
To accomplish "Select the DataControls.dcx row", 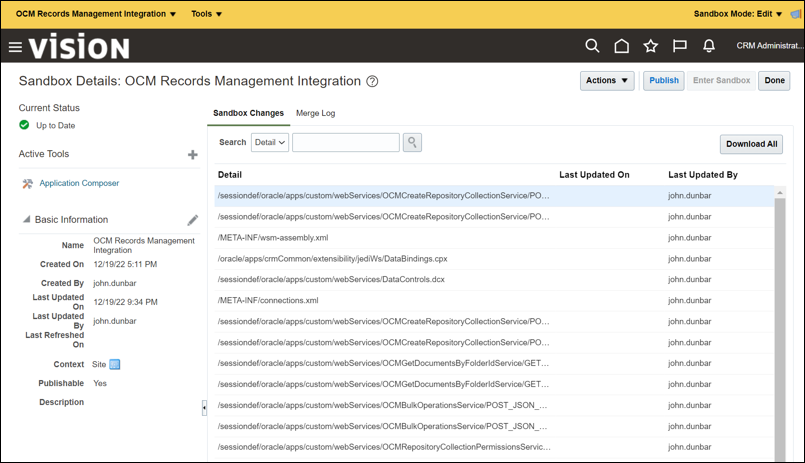I will (494, 280).
